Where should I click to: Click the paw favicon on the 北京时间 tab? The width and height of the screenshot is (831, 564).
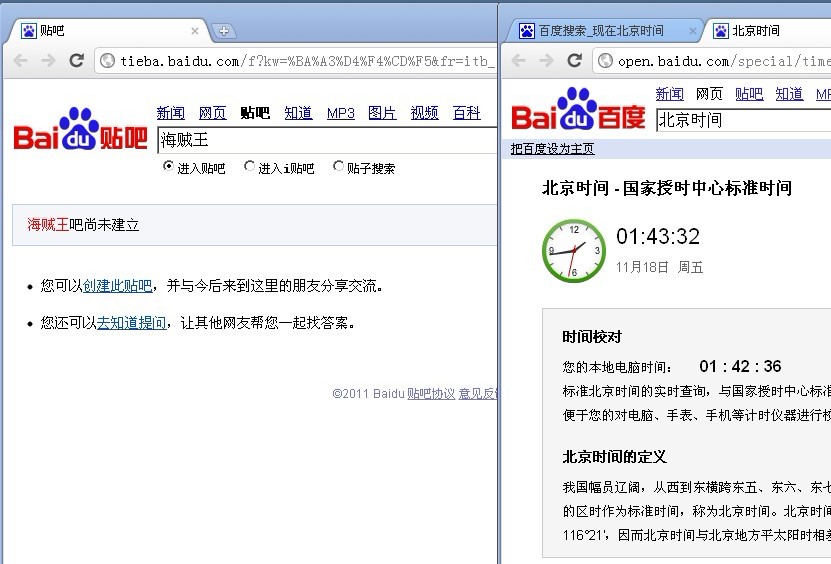(x=721, y=31)
